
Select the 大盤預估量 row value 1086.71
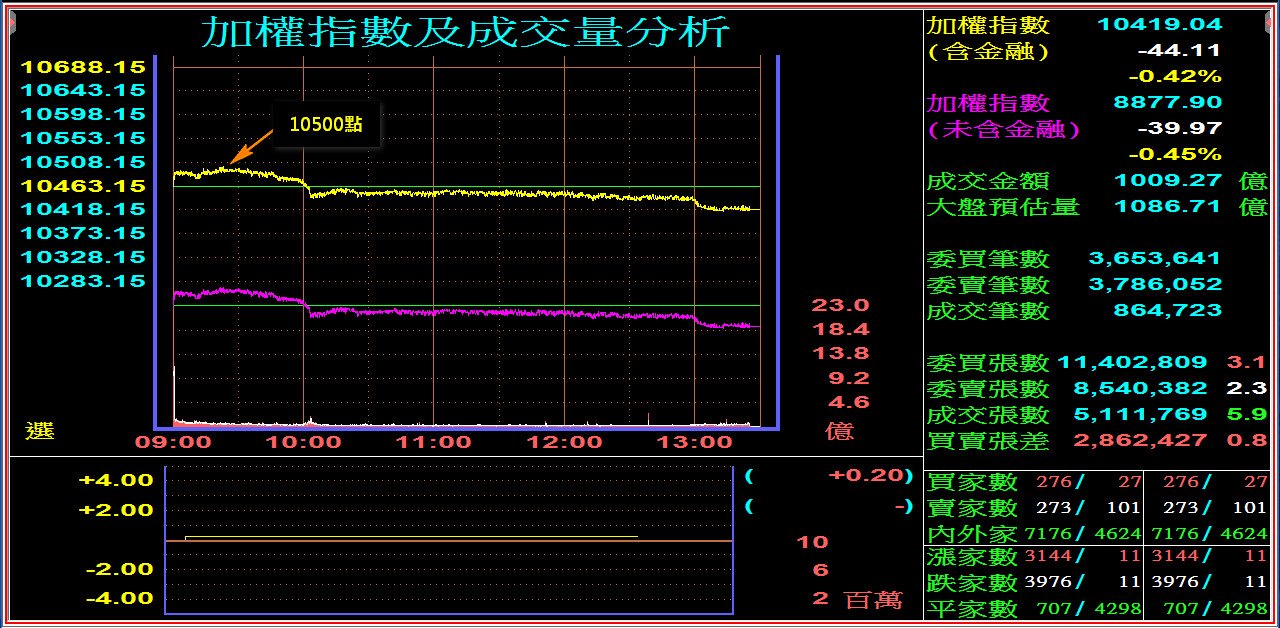[1168, 206]
